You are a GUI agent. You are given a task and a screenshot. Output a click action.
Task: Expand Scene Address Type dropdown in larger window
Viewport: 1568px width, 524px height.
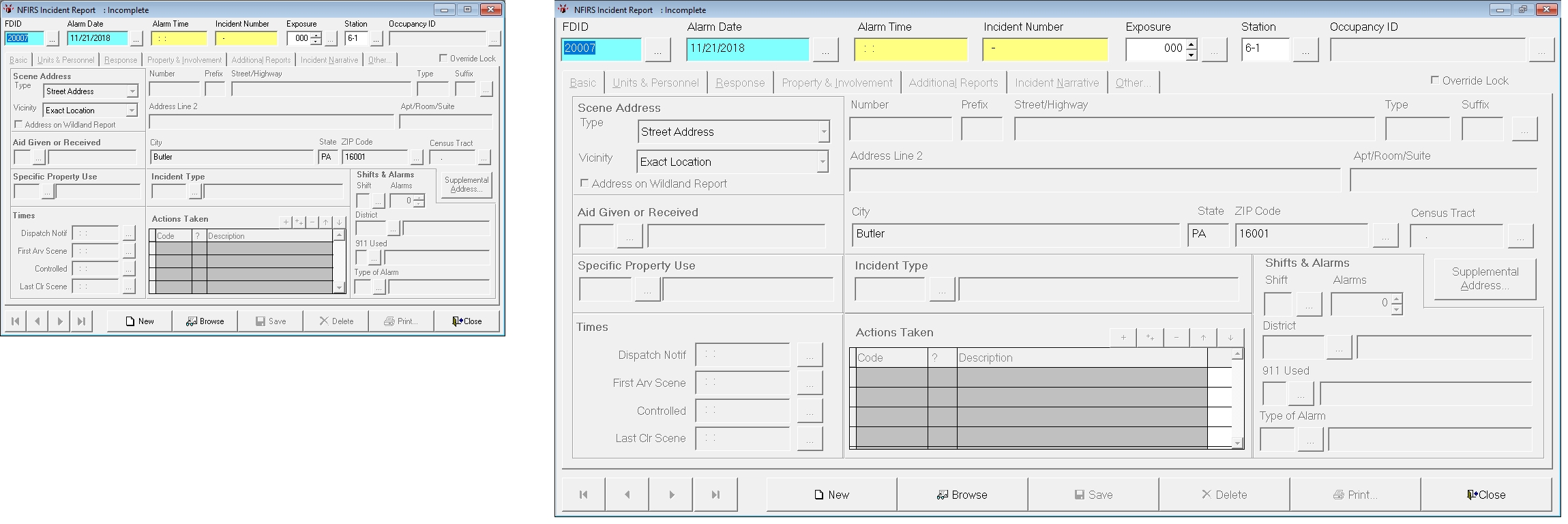click(824, 132)
